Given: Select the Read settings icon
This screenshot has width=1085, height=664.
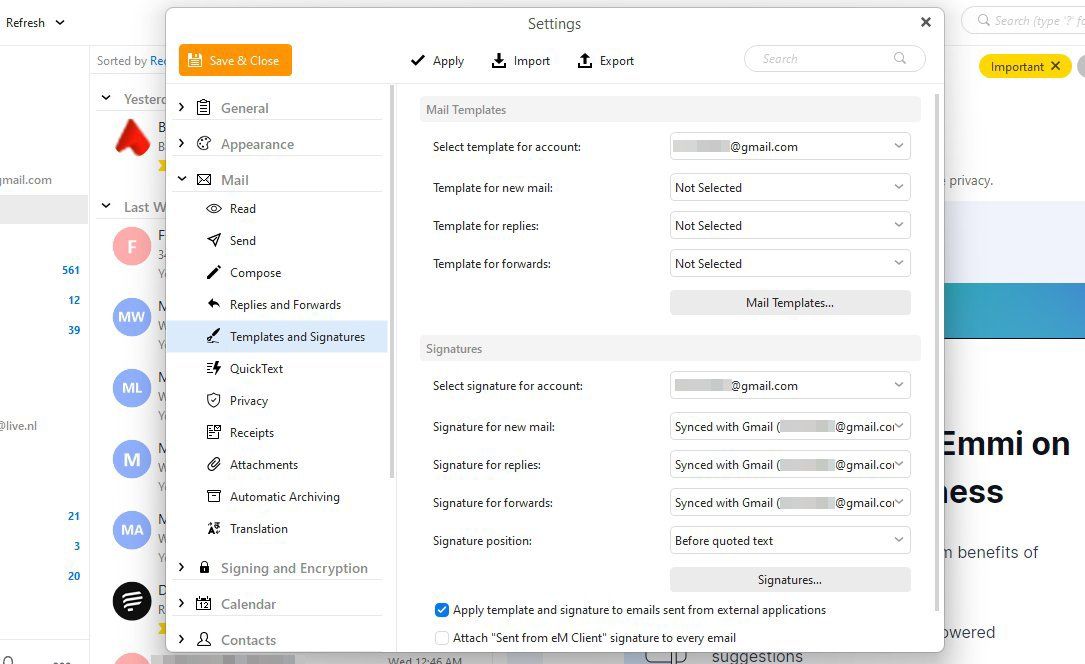Looking at the screenshot, I should tap(212, 208).
